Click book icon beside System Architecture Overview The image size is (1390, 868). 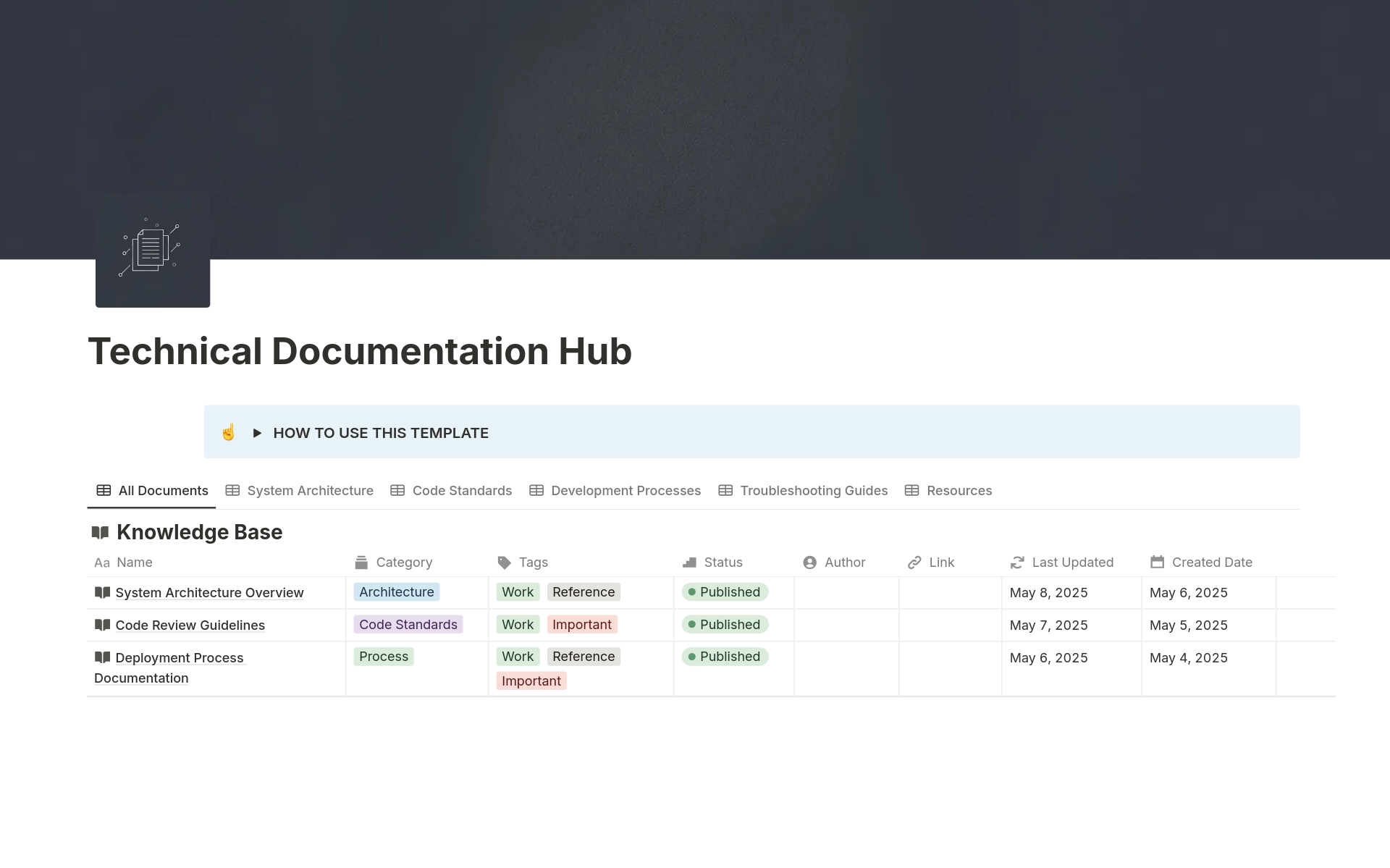[102, 593]
